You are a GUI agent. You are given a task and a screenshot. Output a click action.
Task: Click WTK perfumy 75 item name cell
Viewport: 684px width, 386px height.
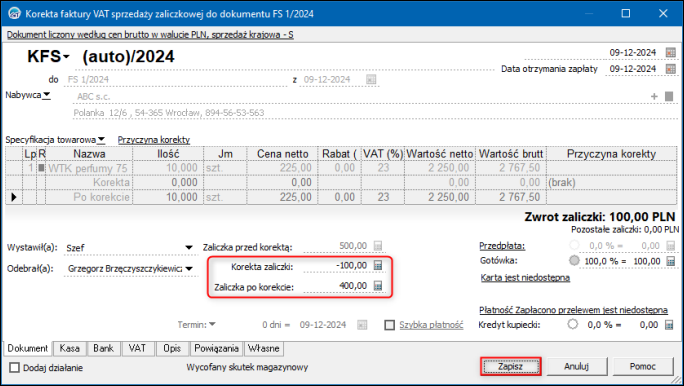point(89,168)
